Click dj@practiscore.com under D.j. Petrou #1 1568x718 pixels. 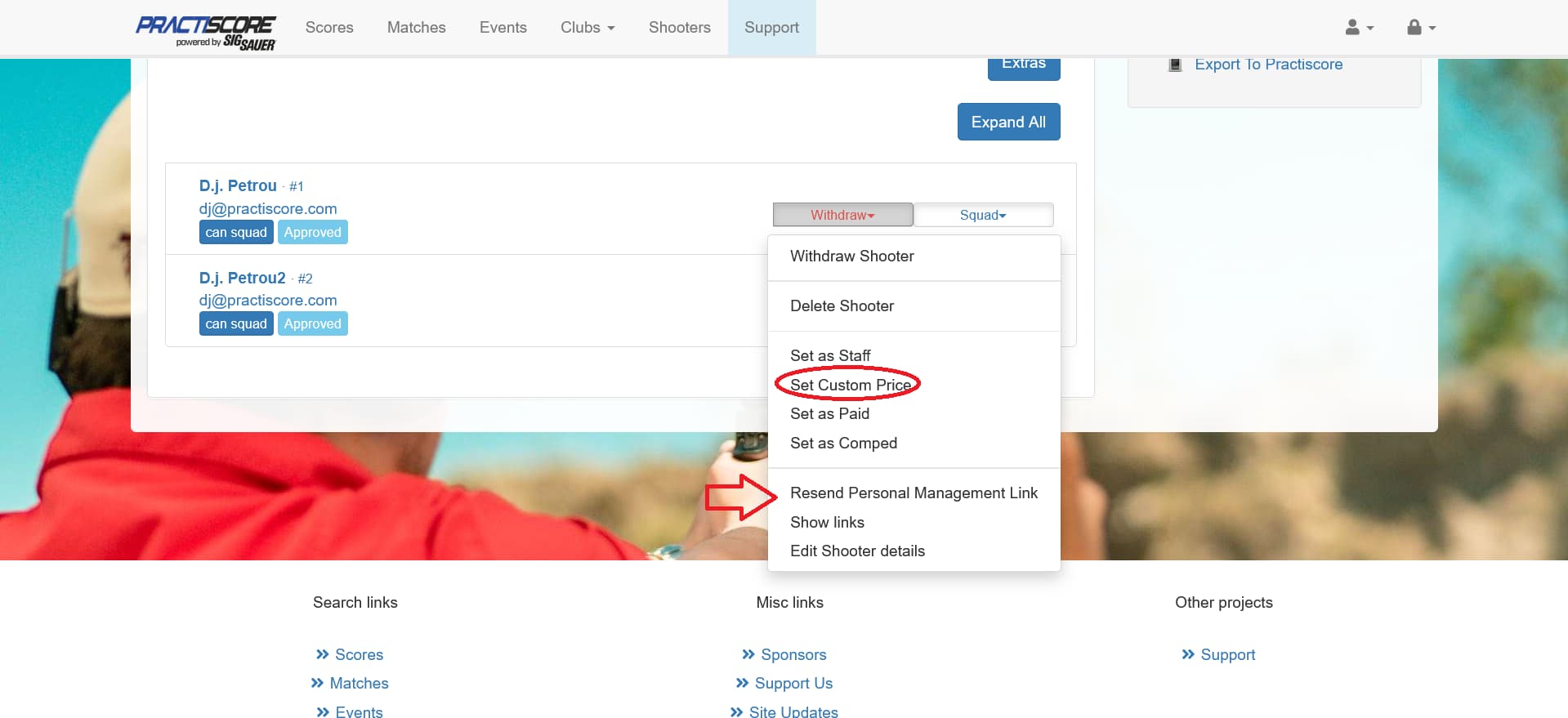pyautogui.click(x=268, y=209)
